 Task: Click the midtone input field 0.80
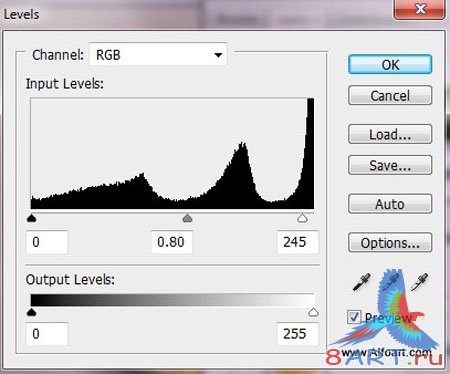click(x=172, y=242)
